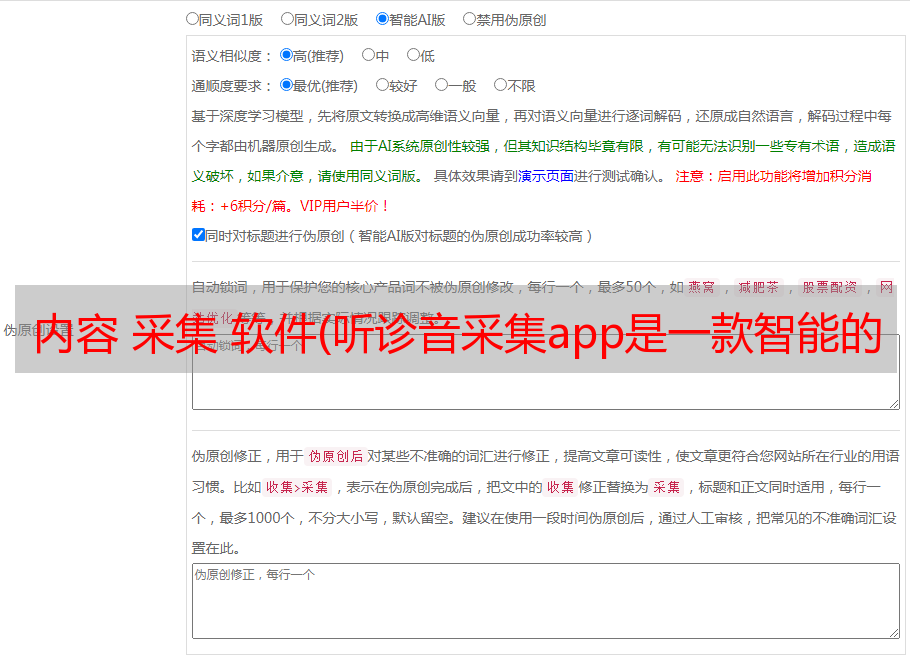Toggle 同时对标题进行伪原创 checkbox
This screenshot has width=911, height=658.
click(x=198, y=235)
